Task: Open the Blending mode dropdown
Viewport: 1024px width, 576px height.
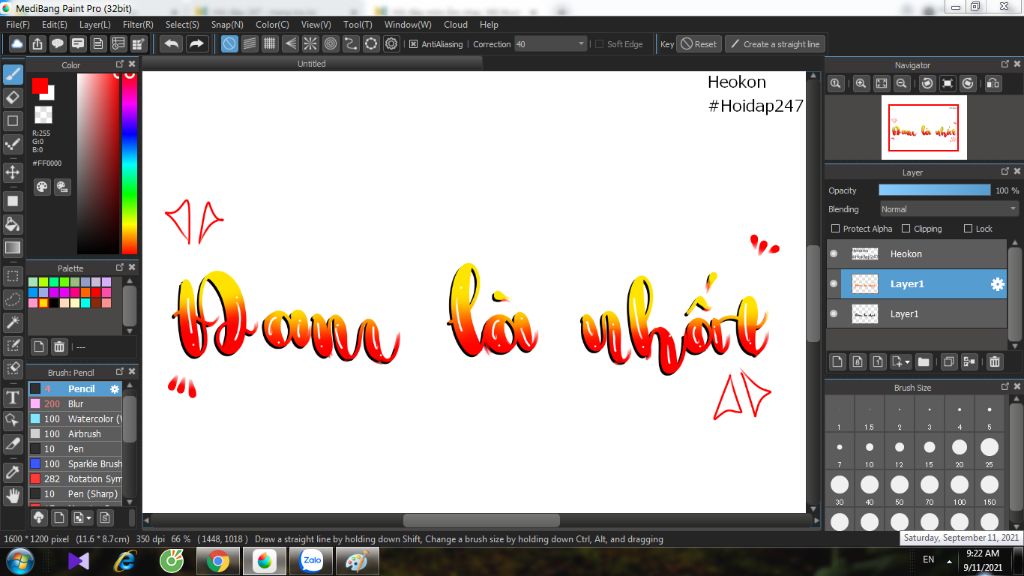Action: 1012,209
